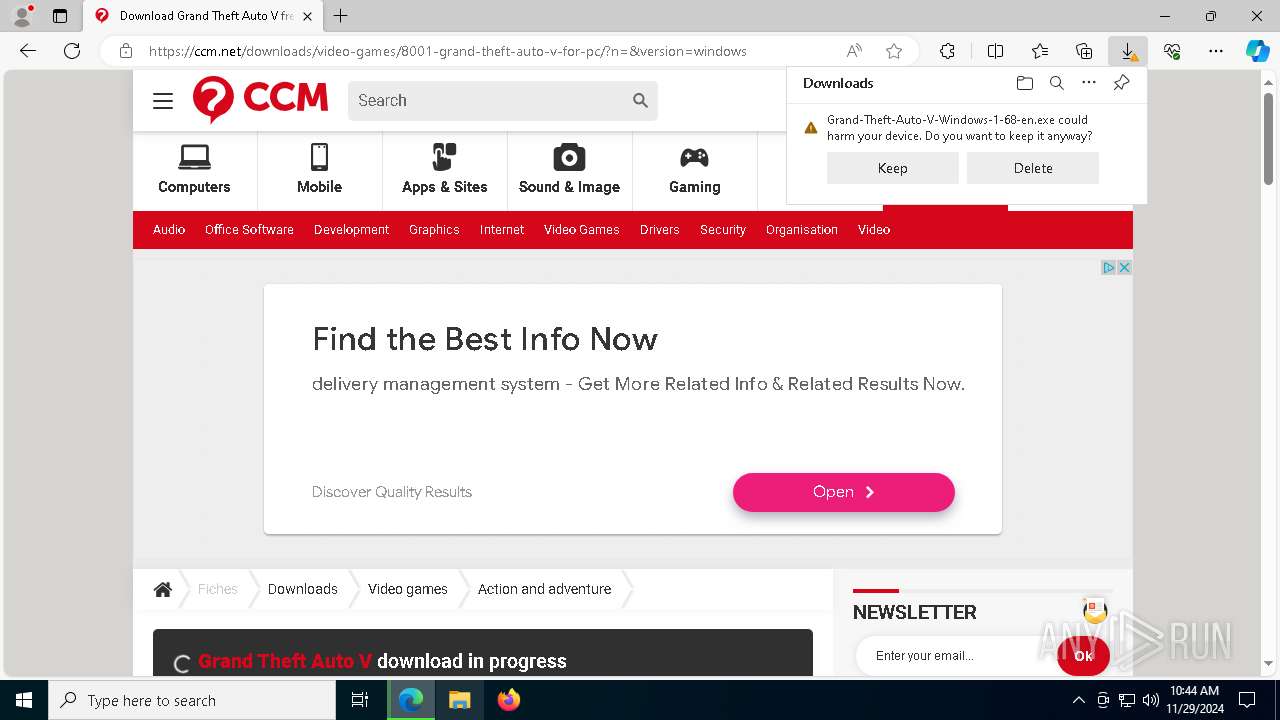The image size is (1280, 720).
Task: Select the Development menu item
Action: point(351,229)
